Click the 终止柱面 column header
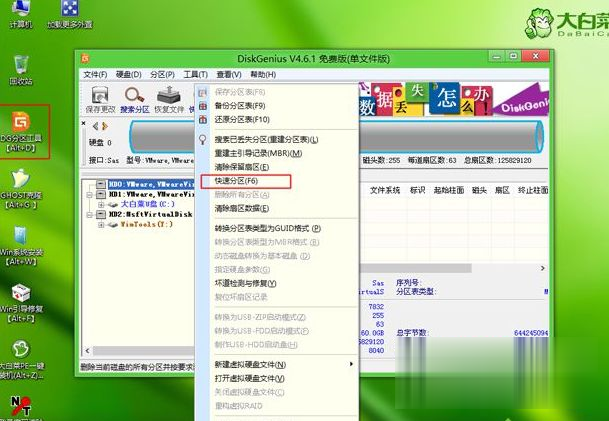The image size is (609, 421). [532, 190]
